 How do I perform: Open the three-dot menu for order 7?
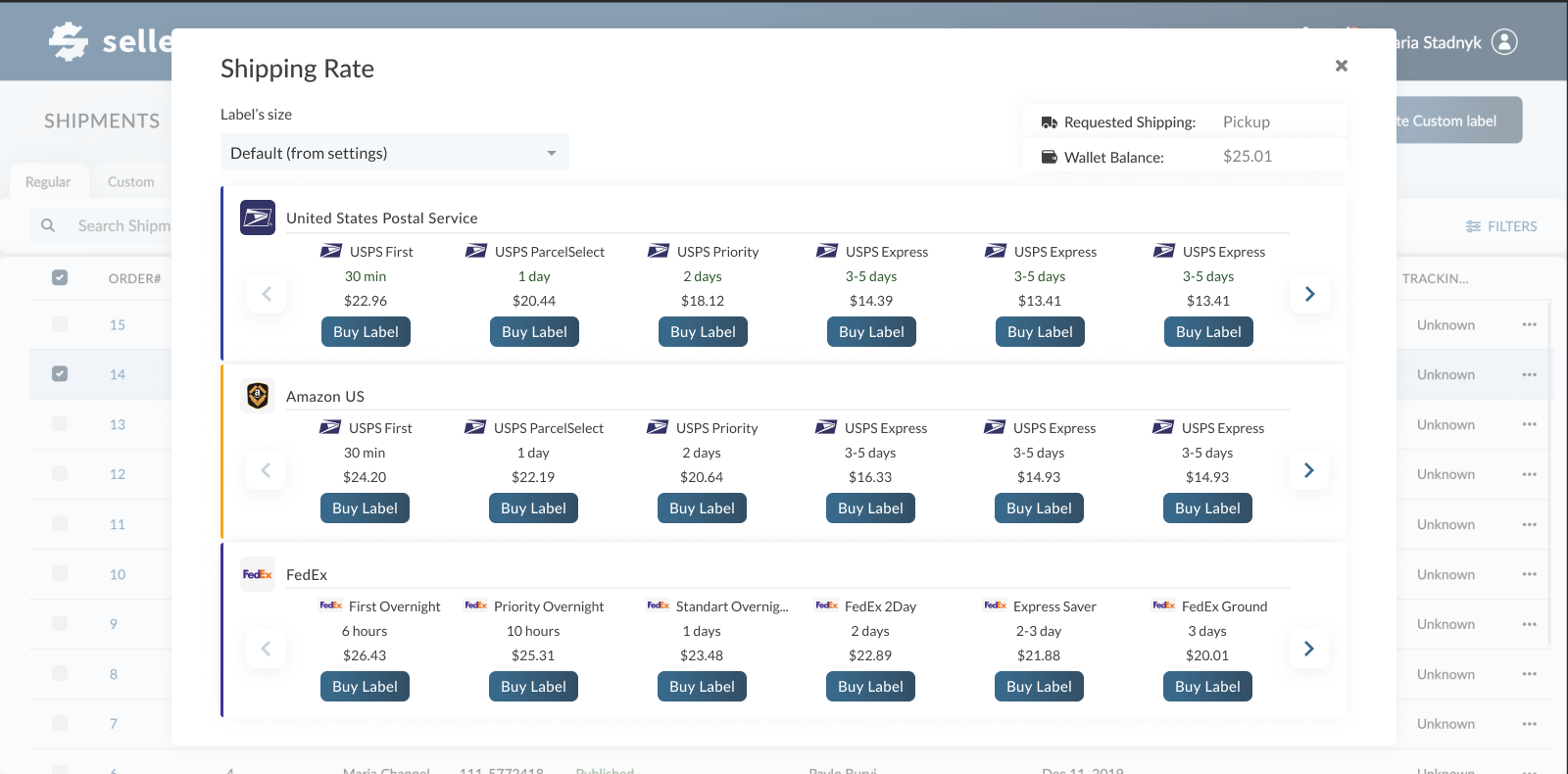point(1530,724)
